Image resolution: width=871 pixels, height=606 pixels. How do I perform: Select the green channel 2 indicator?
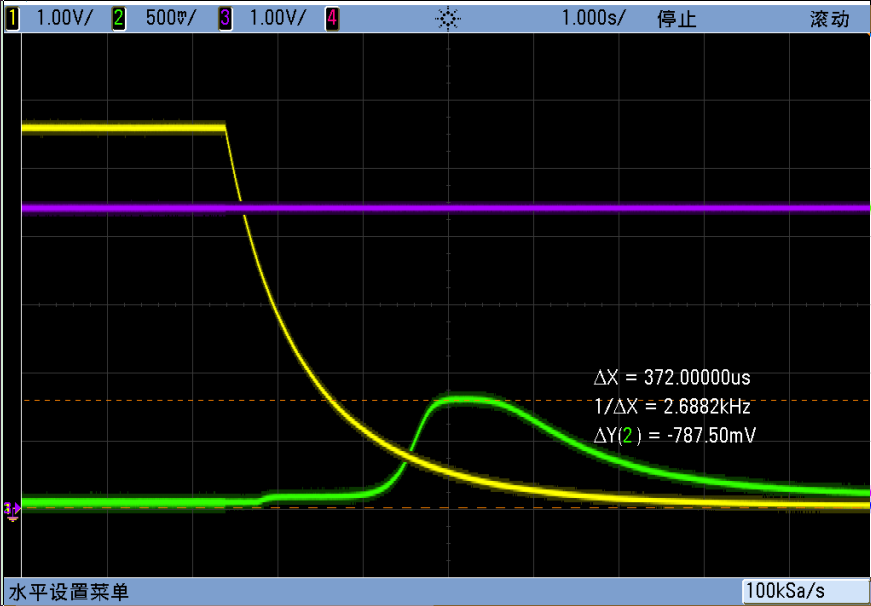pos(119,19)
